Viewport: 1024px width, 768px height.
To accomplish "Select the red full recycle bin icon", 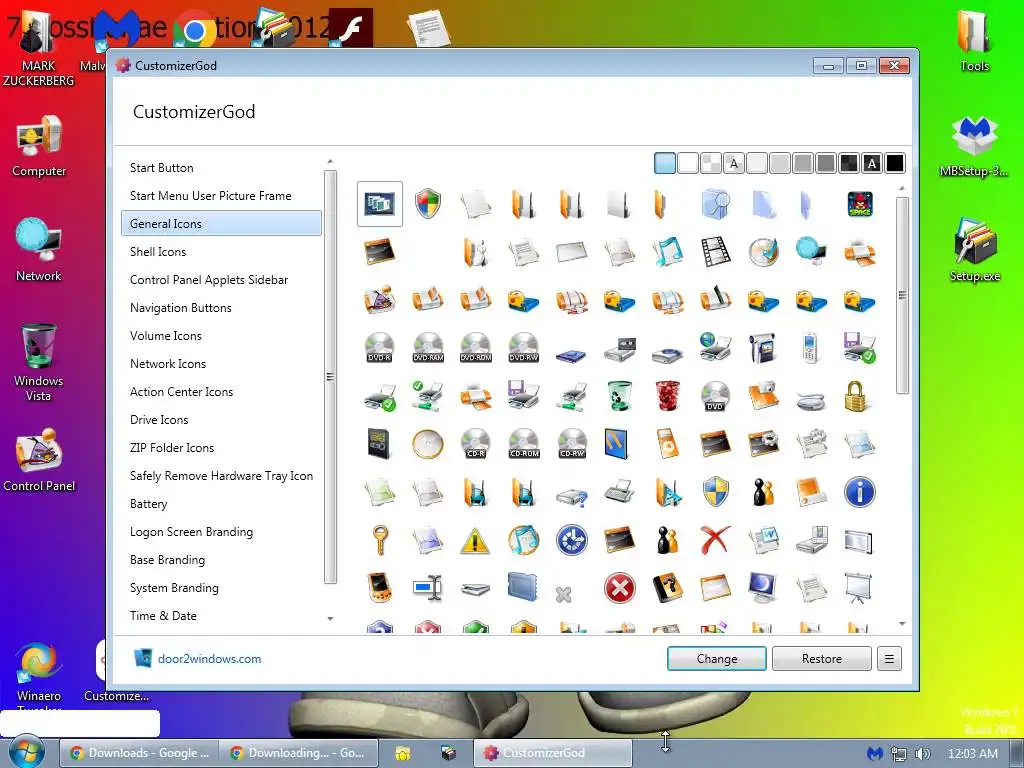I will [x=667, y=396].
